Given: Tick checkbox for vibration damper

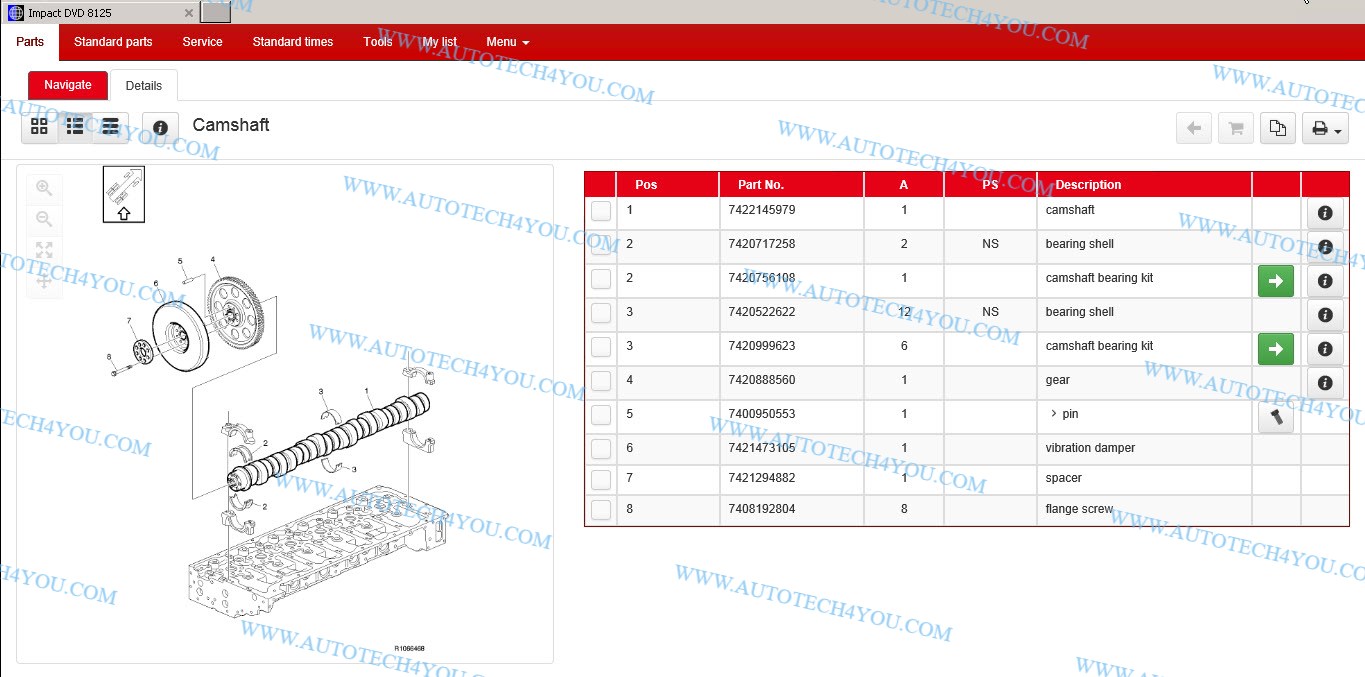Looking at the screenshot, I should (x=601, y=449).
